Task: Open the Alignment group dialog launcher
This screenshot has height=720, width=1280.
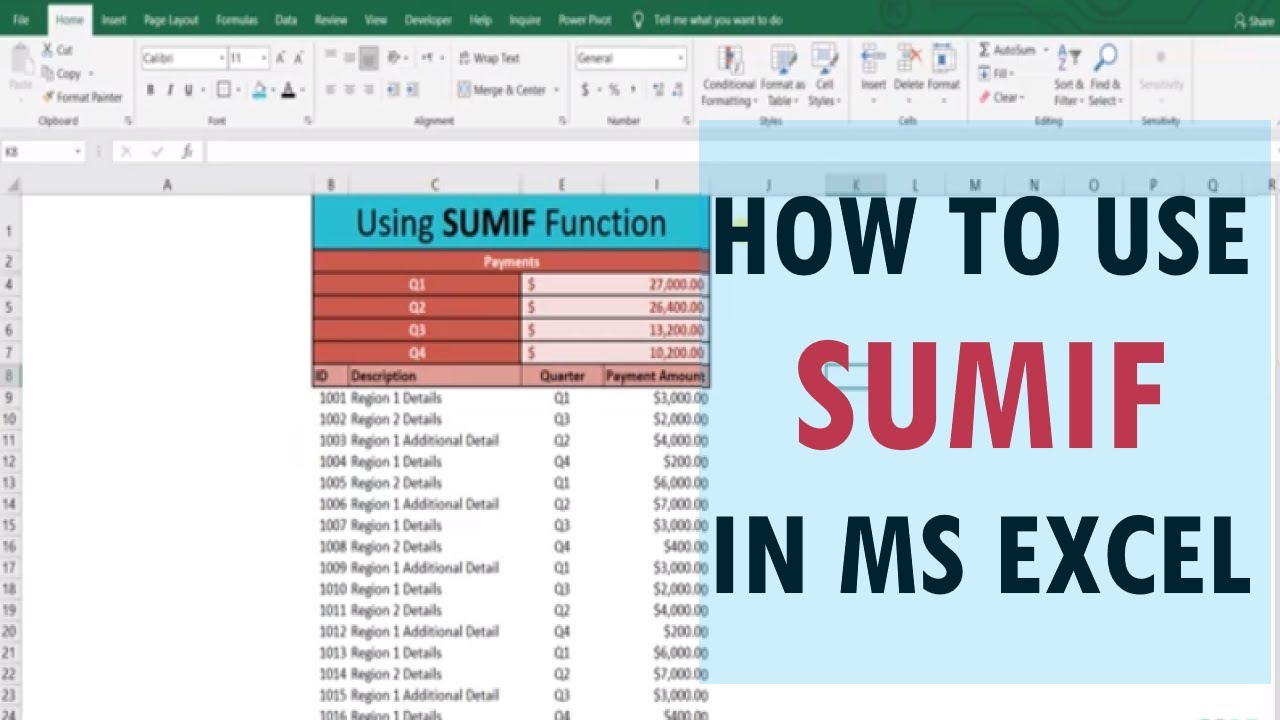Action: (562, 121)
